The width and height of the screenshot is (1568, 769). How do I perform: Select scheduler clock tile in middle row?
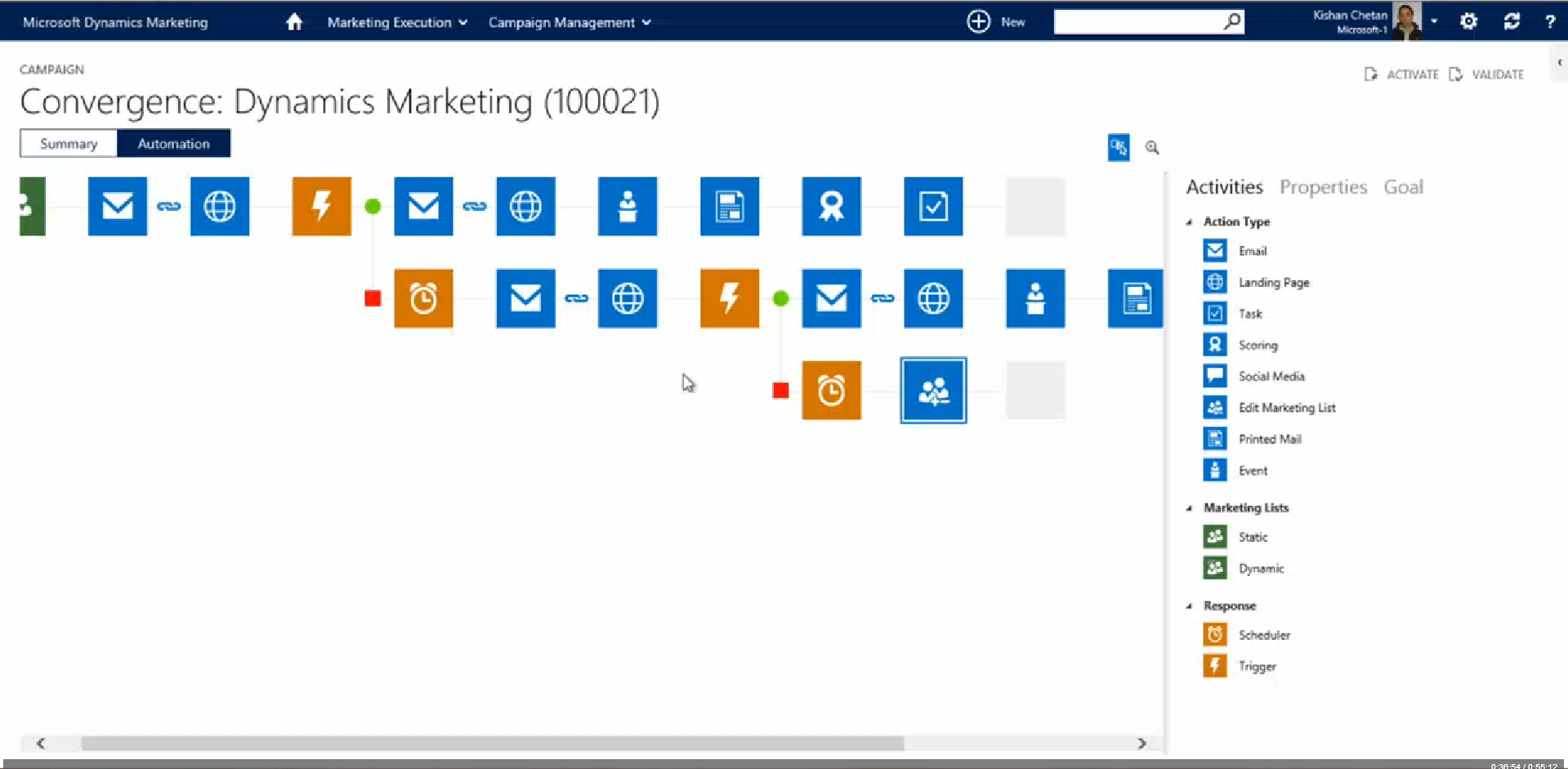[x=423, y=298]
